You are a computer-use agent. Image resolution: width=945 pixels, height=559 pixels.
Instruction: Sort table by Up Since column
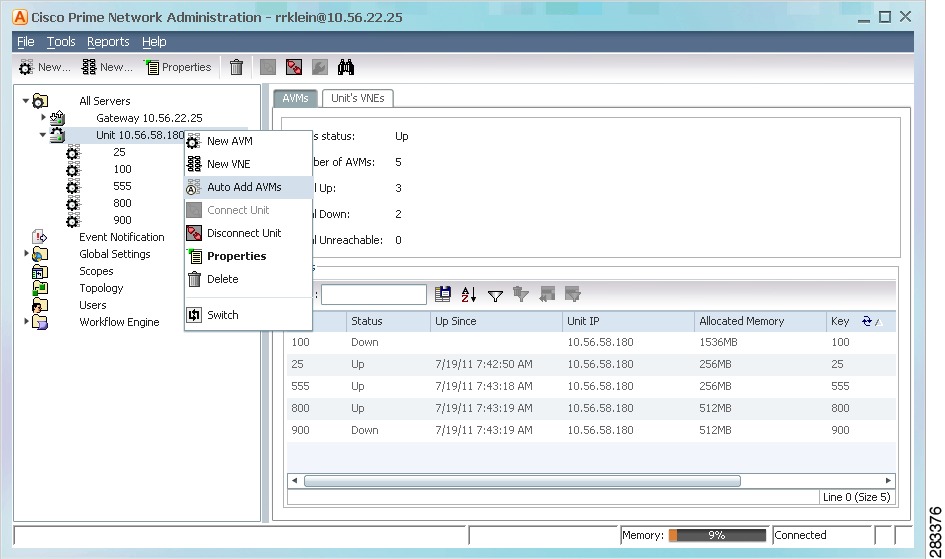[497, 321]
